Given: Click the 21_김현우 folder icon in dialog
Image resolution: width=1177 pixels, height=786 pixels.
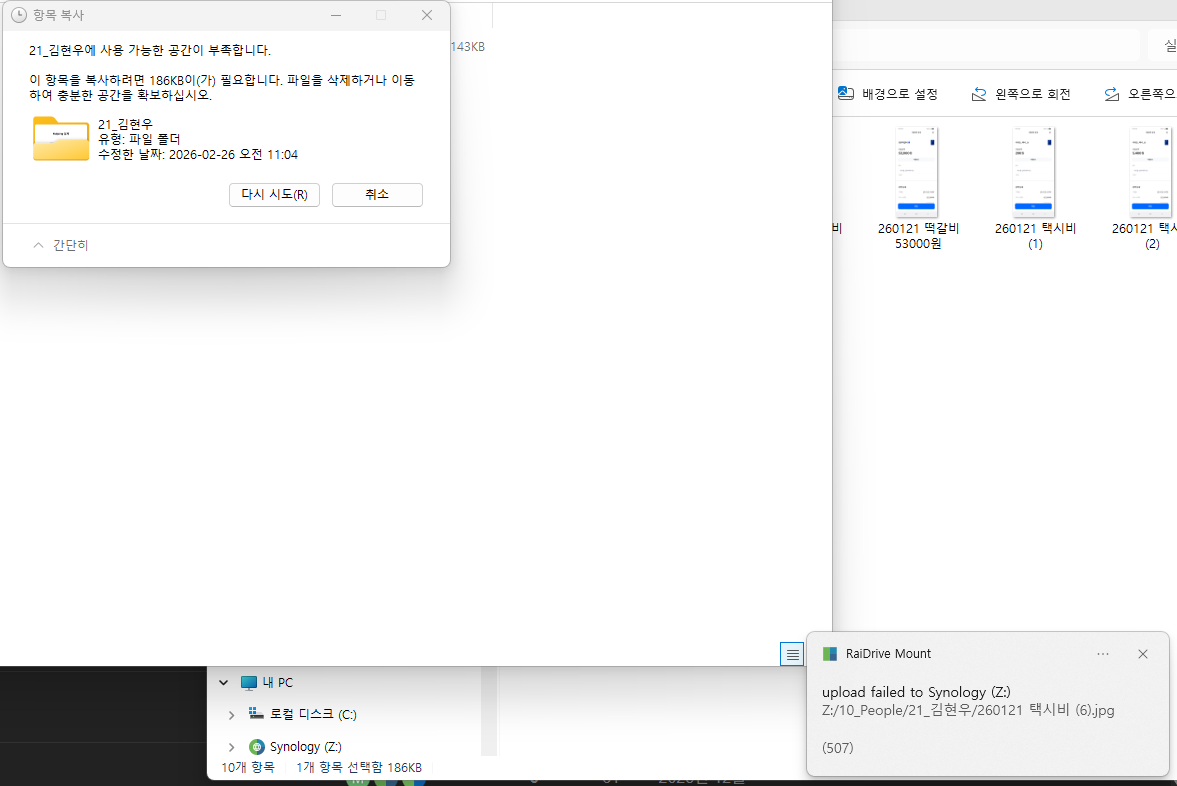Looking at the screenshot, I should click(61, 138).
